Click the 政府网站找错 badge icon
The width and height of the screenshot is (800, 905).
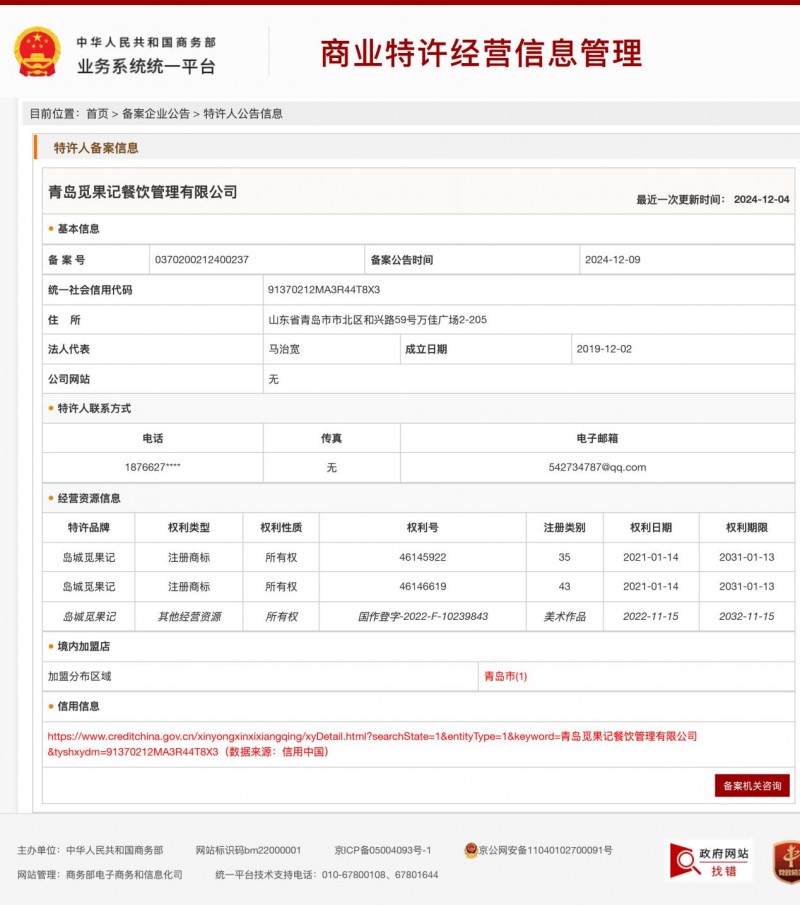pyautogui.click(x=709, y=860)
